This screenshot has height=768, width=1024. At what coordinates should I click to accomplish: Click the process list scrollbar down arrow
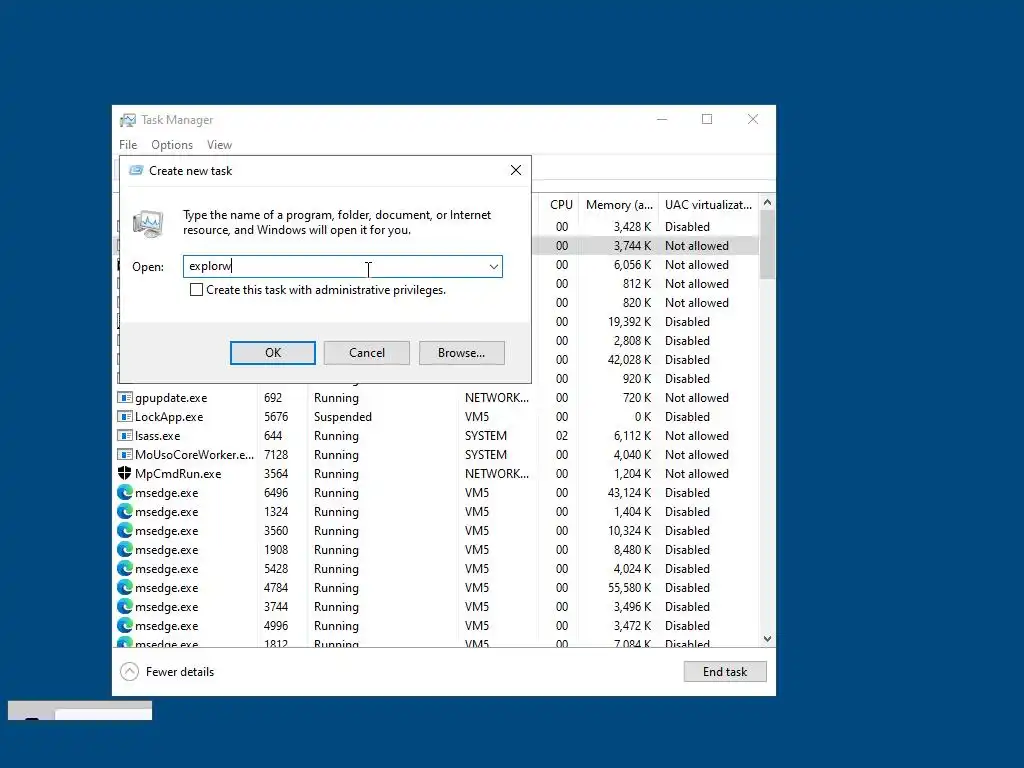767,639
